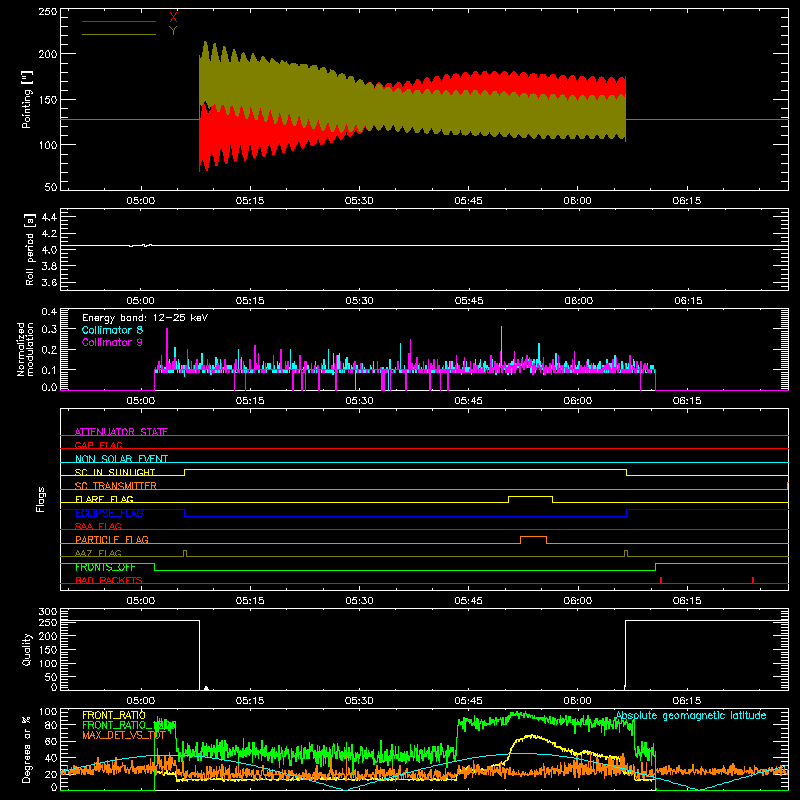
Task: Click the Flags axis title
Action: pos(40,499)
